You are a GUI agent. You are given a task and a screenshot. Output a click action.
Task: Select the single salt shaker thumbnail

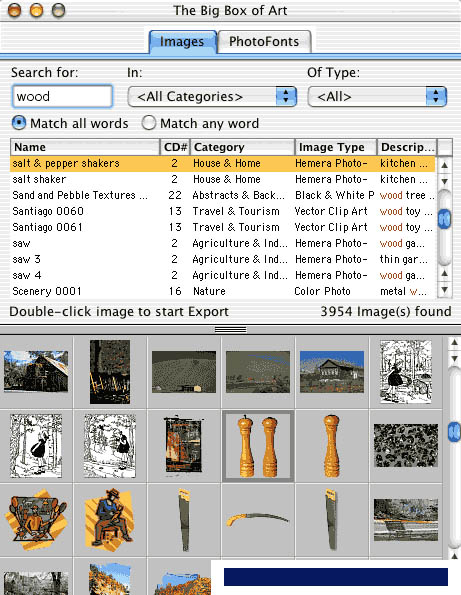332,446
